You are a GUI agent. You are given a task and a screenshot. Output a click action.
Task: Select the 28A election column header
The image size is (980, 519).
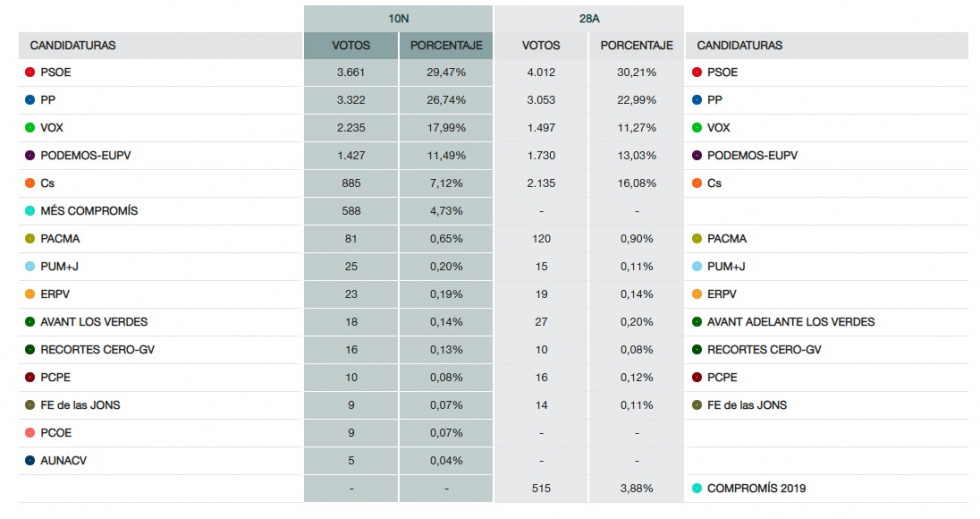tap(588, 18)
